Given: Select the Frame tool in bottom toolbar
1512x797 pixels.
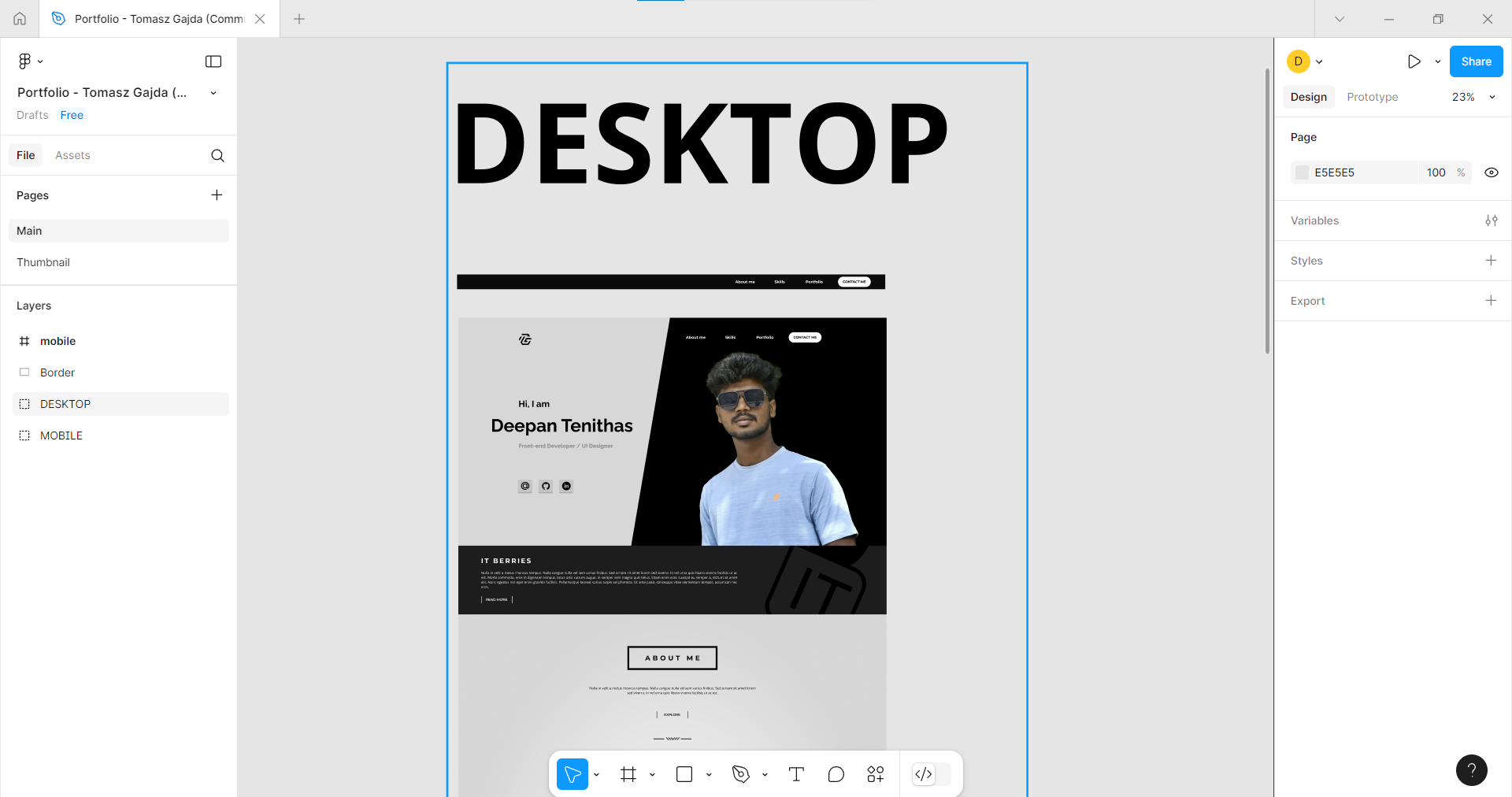Looking at the screenshot, I should (628, 774).
